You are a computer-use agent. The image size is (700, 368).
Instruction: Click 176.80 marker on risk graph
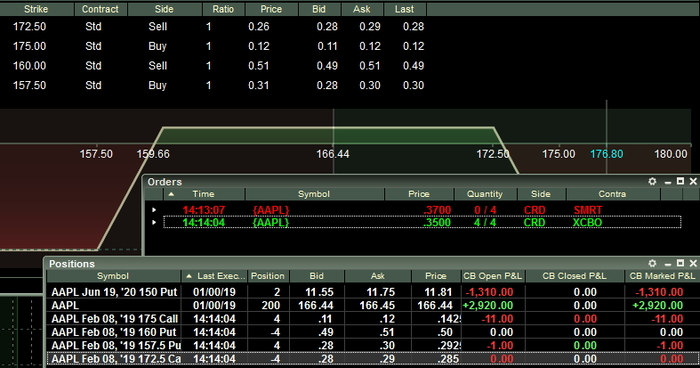pos(607,154)
